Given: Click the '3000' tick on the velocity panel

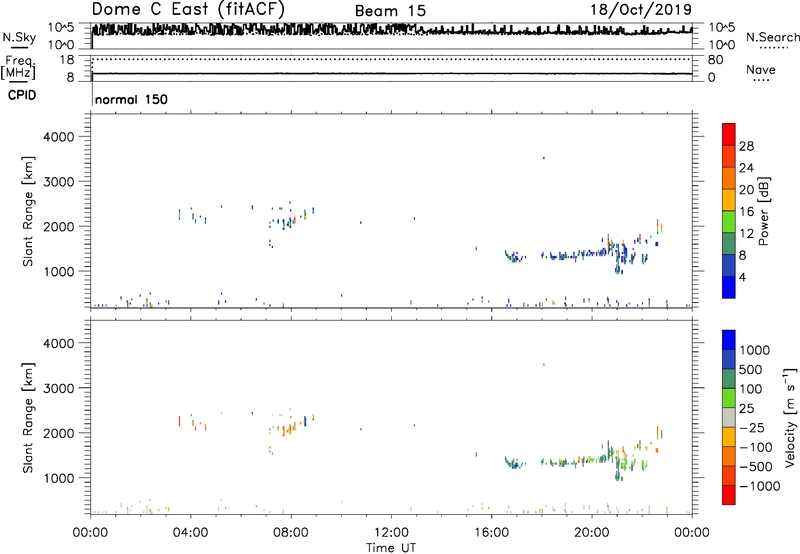Looking at the screenshot, I should click(58, 388).
